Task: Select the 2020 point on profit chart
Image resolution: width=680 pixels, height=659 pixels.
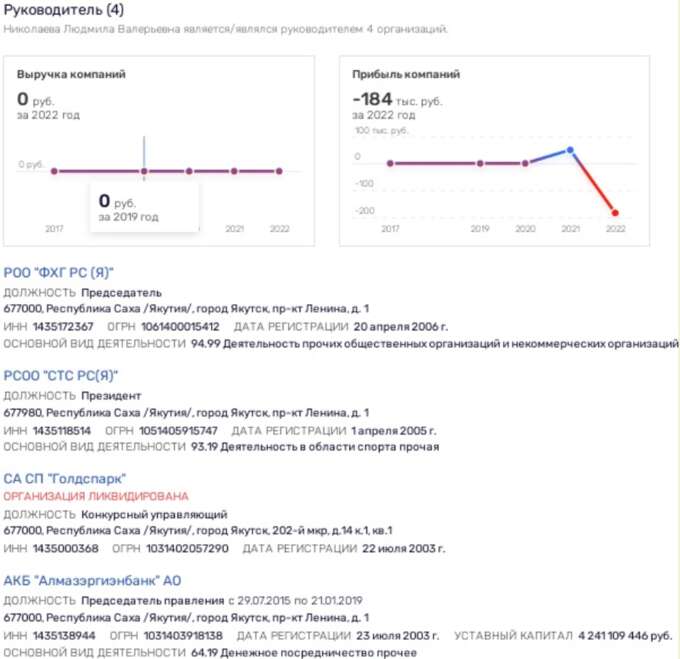Action: [525, 163]
